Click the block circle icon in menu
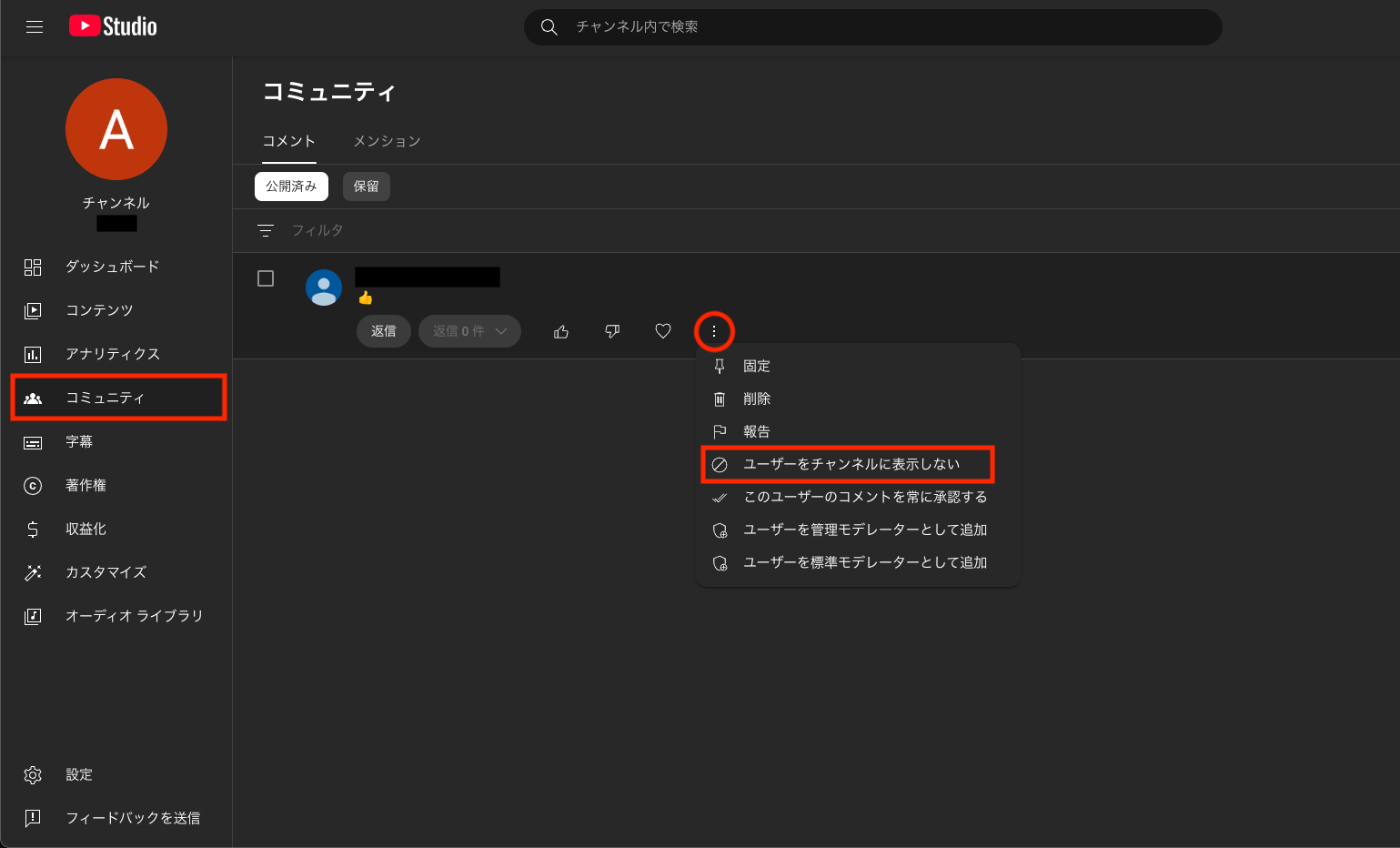Screen dimensions: 1400x848 [x=720, y=464]
